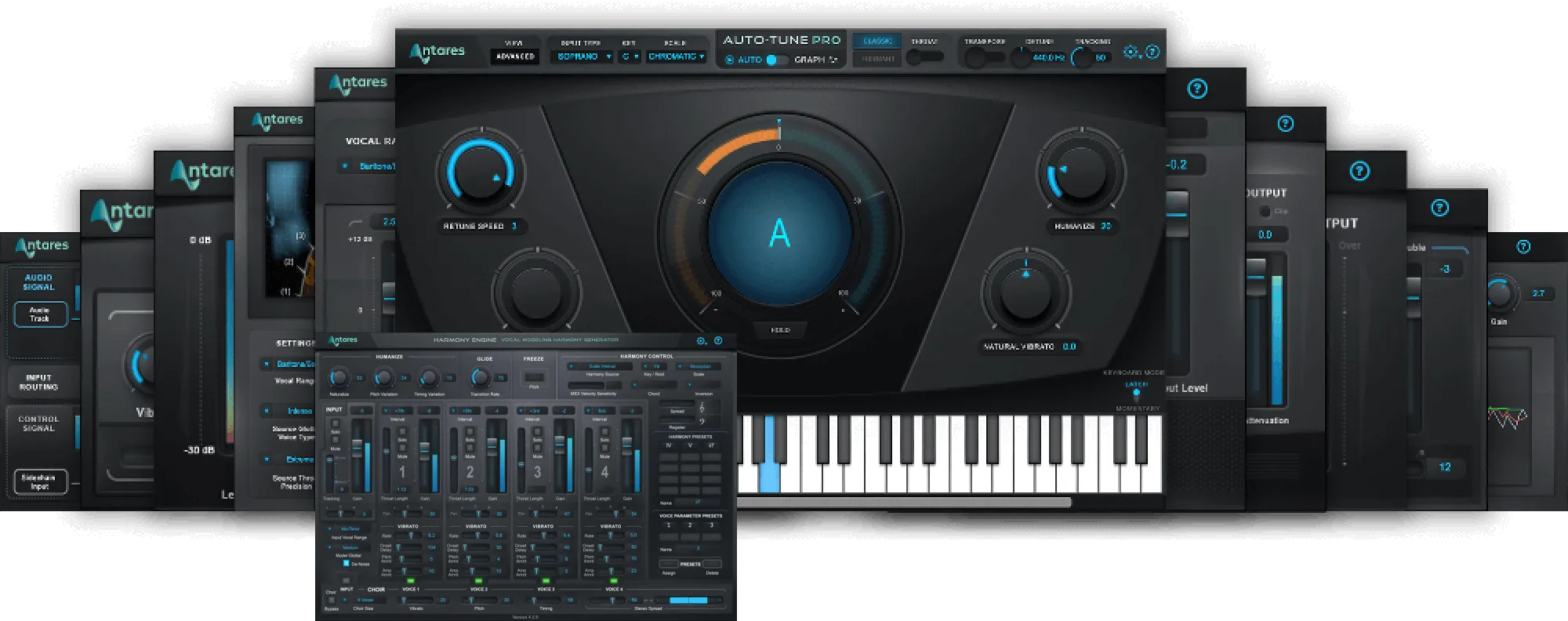Open Harmony Engine Mixolydian scale dropdown

[700, 366]
